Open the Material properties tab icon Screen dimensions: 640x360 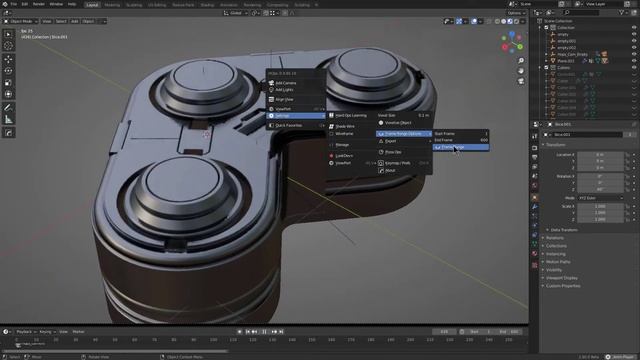[535, 254]
